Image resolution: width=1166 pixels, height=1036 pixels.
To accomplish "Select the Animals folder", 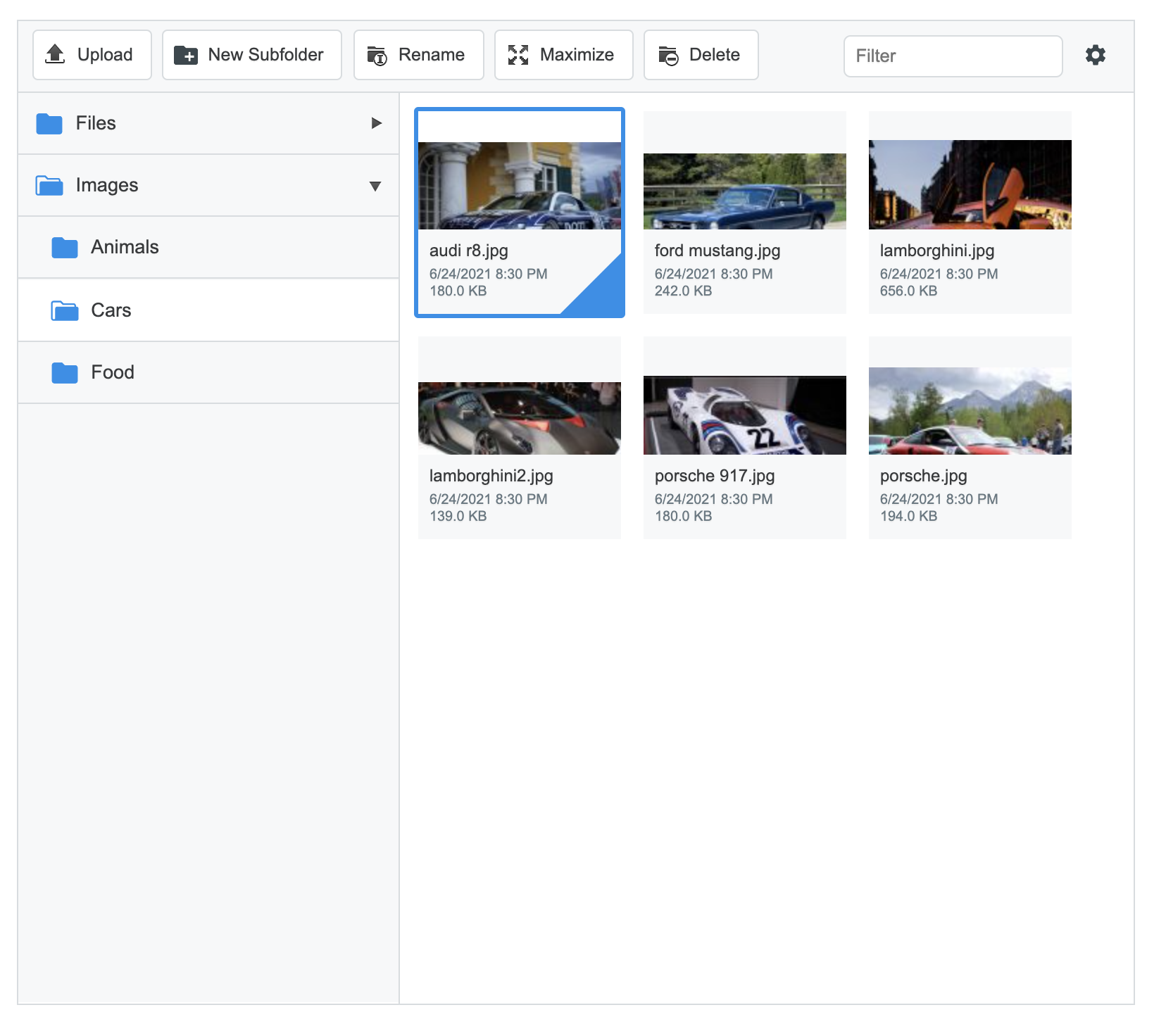I will tap(125, 246).
